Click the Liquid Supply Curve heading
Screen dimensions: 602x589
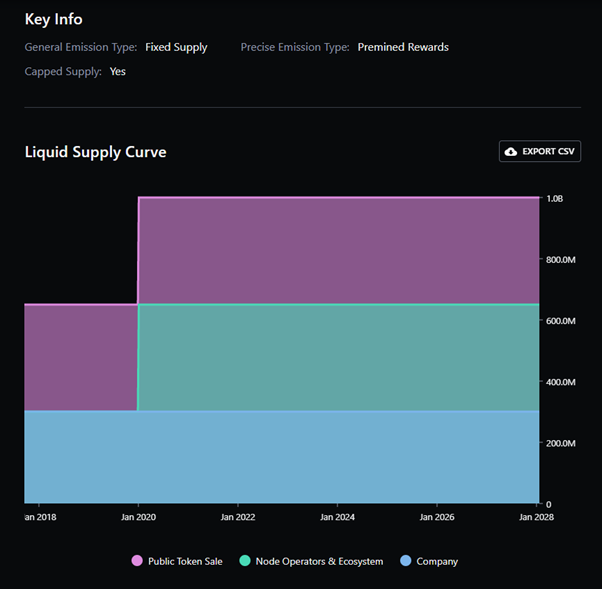coord(96,152)
